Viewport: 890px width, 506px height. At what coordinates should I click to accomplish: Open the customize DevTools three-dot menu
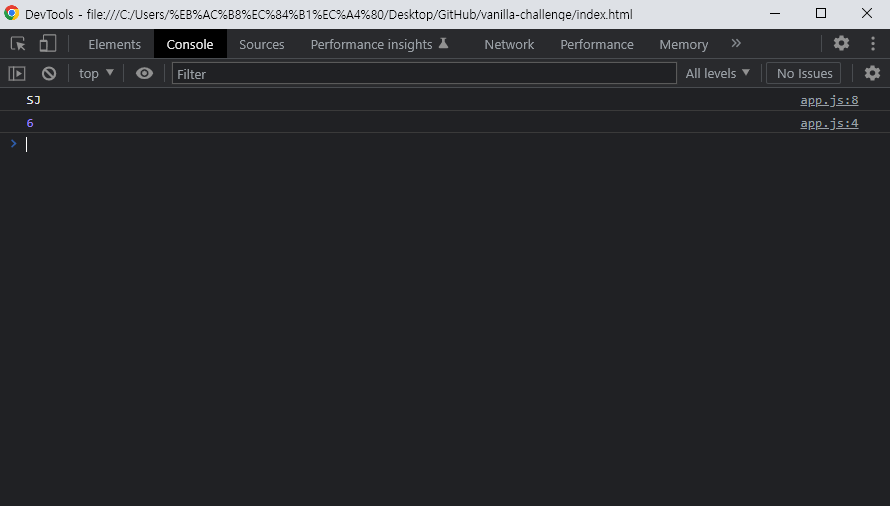tap(873, 44)
